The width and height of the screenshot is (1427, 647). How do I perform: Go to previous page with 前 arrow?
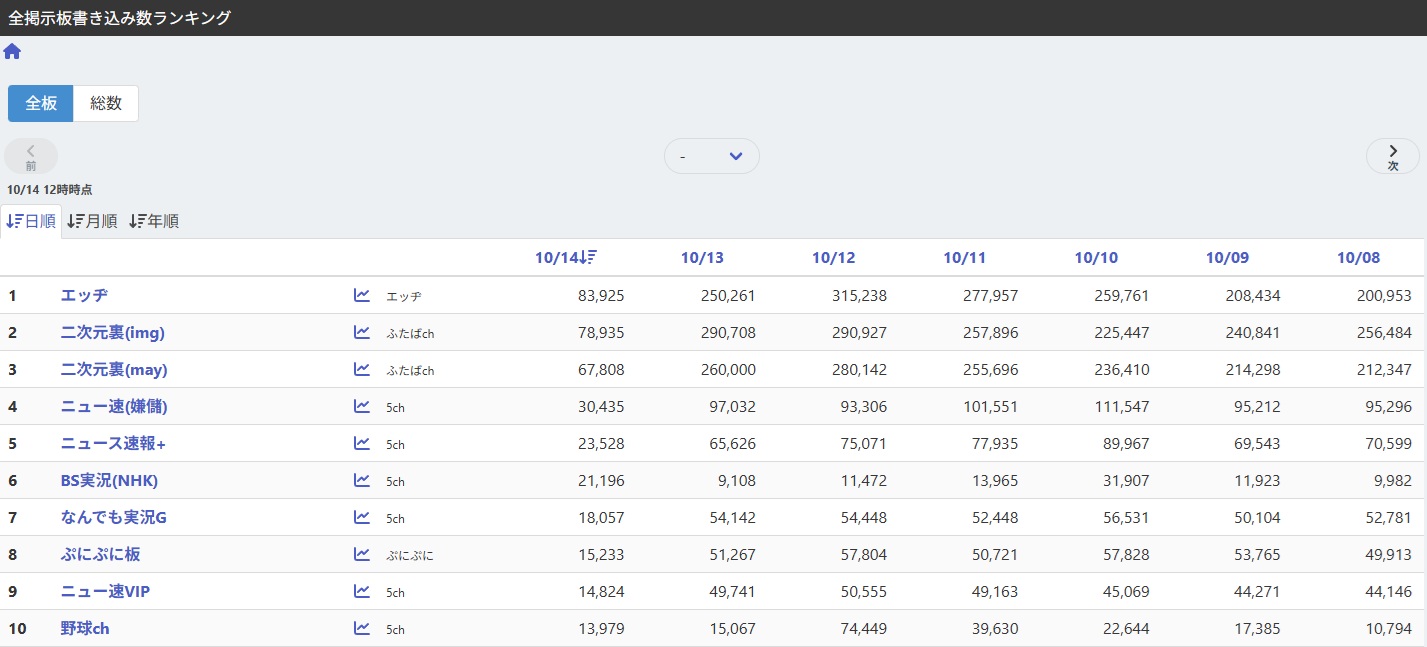pyautogui.click(x=31, y=156)
